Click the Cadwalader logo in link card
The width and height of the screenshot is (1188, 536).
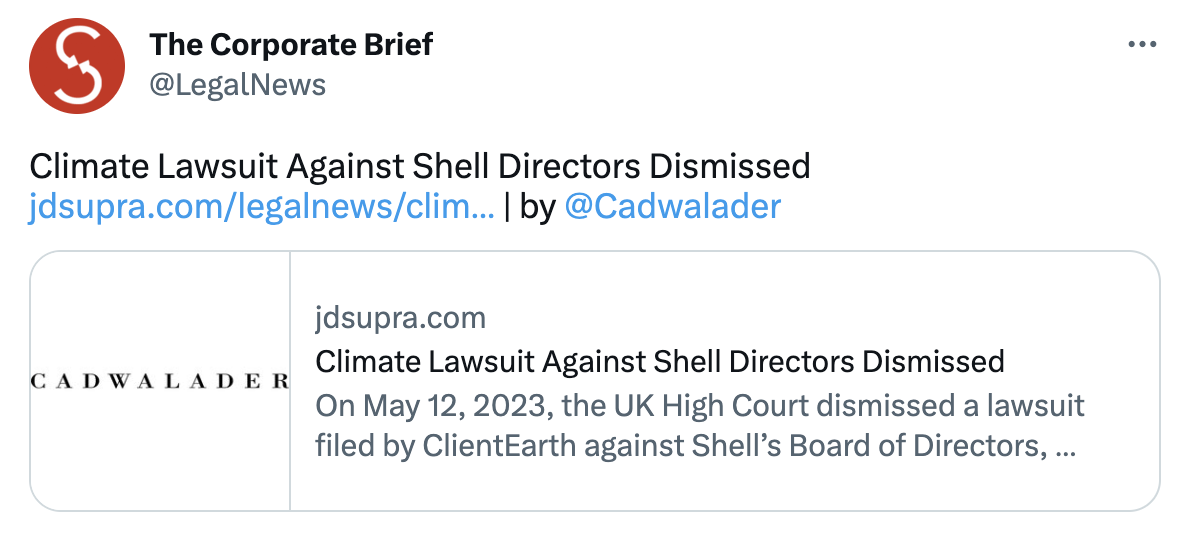coord(160,381)
